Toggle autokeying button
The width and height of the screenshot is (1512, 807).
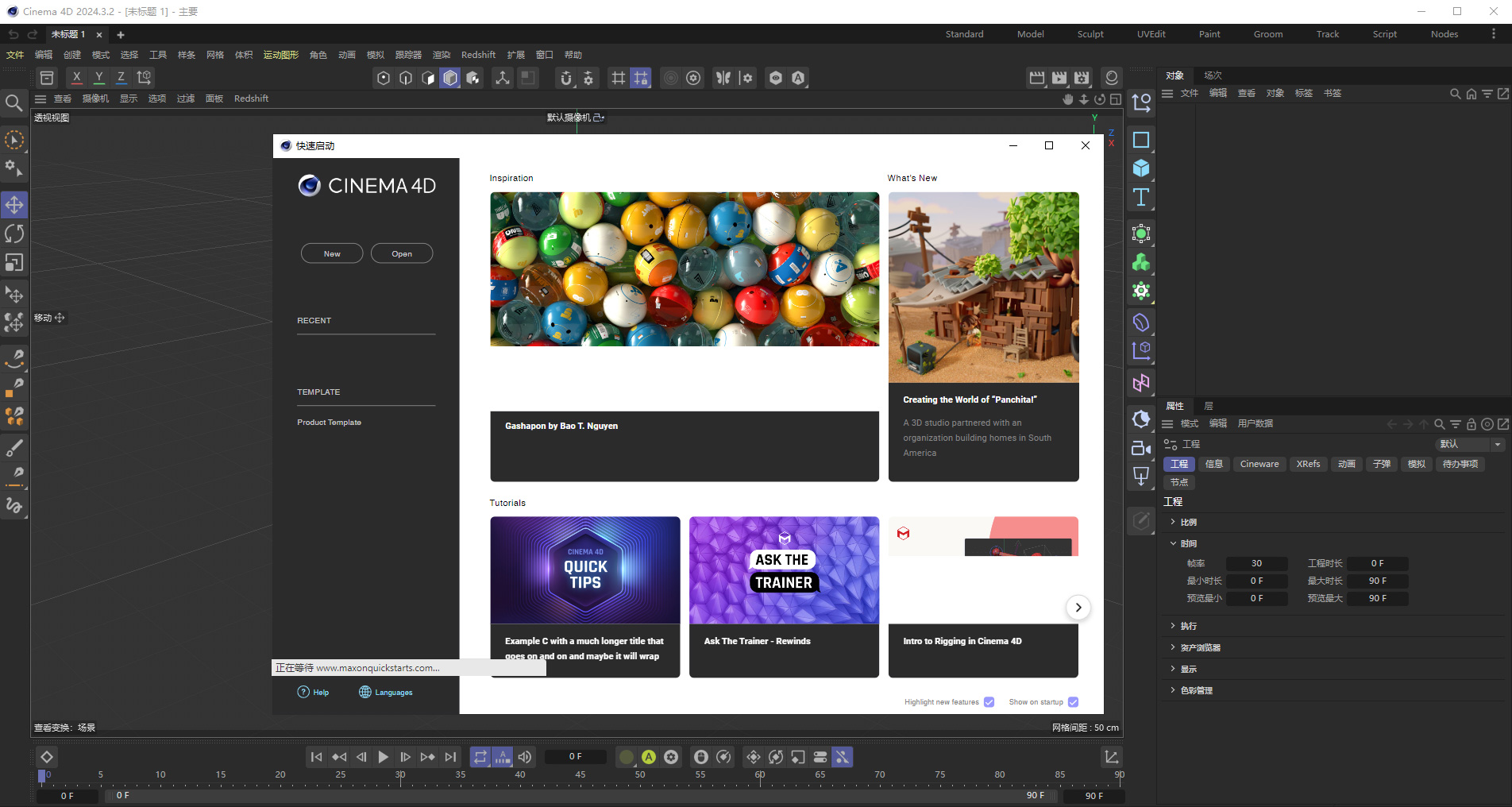pyautogui.click(x=649, y=757)
